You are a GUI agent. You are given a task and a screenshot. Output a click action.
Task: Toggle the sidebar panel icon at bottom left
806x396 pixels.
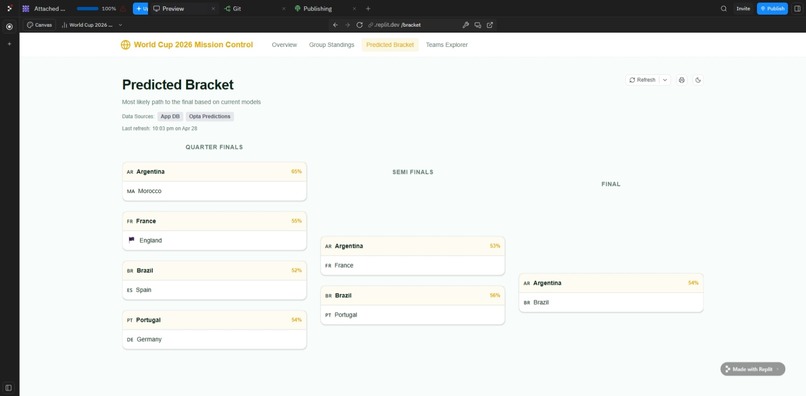coord(9,388)
